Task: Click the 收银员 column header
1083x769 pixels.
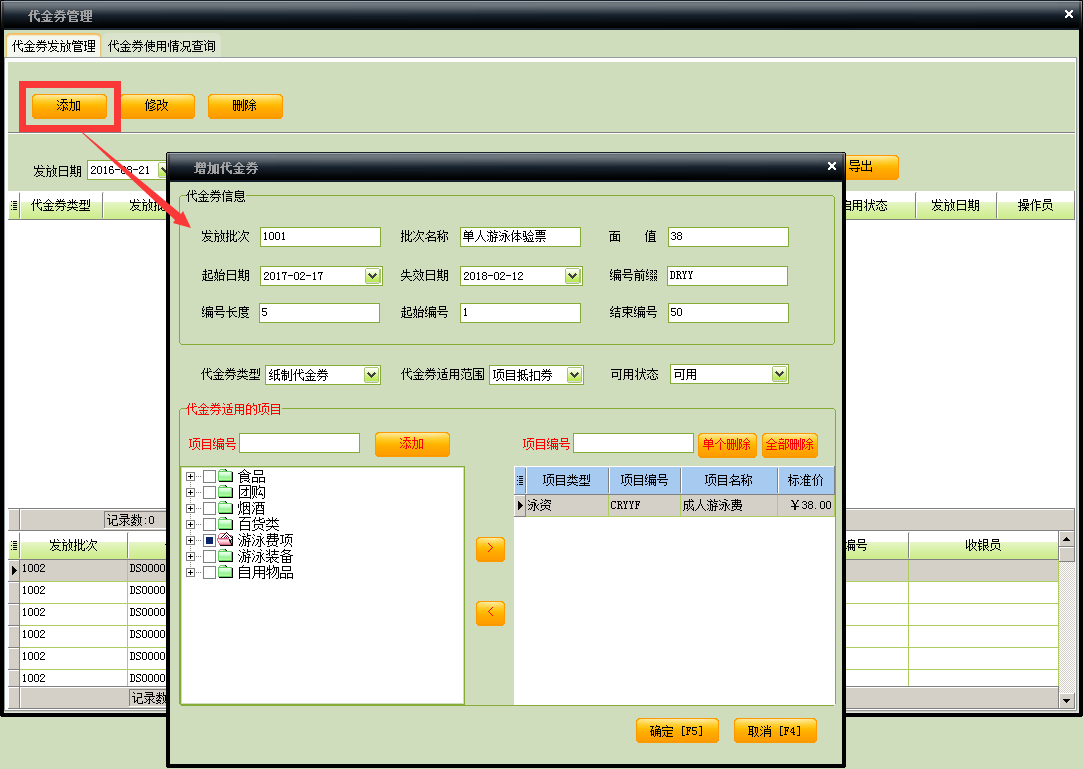Action: tap(983, 546)
